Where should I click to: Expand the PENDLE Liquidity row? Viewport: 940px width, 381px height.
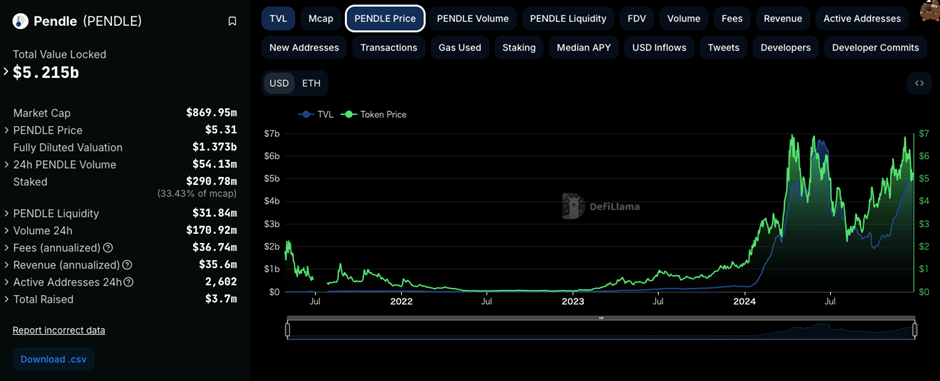6,213
